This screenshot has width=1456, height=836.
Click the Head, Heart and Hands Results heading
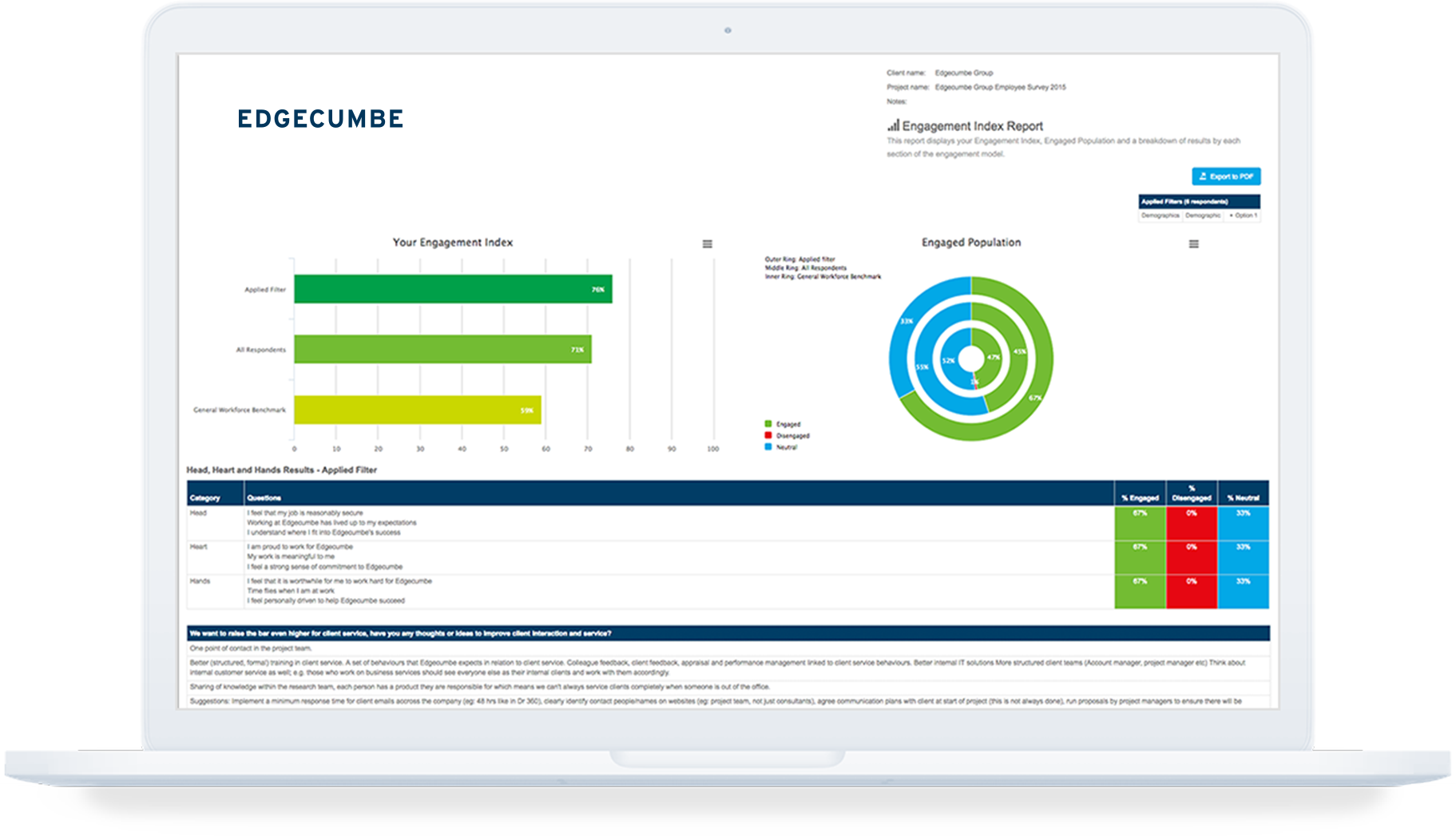coord(281,470)
